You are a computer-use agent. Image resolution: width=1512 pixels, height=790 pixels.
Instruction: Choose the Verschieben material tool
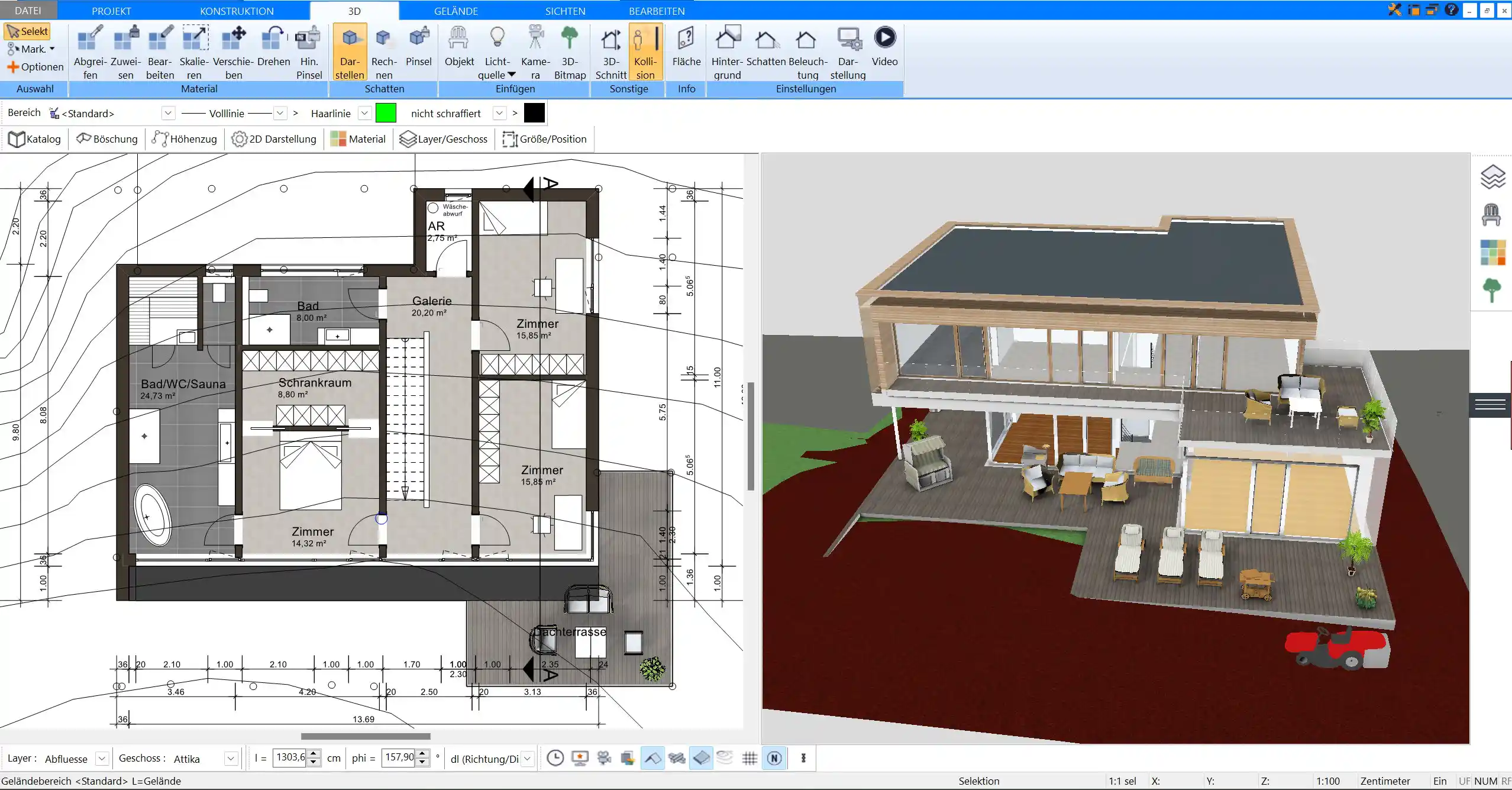[234, 52]
